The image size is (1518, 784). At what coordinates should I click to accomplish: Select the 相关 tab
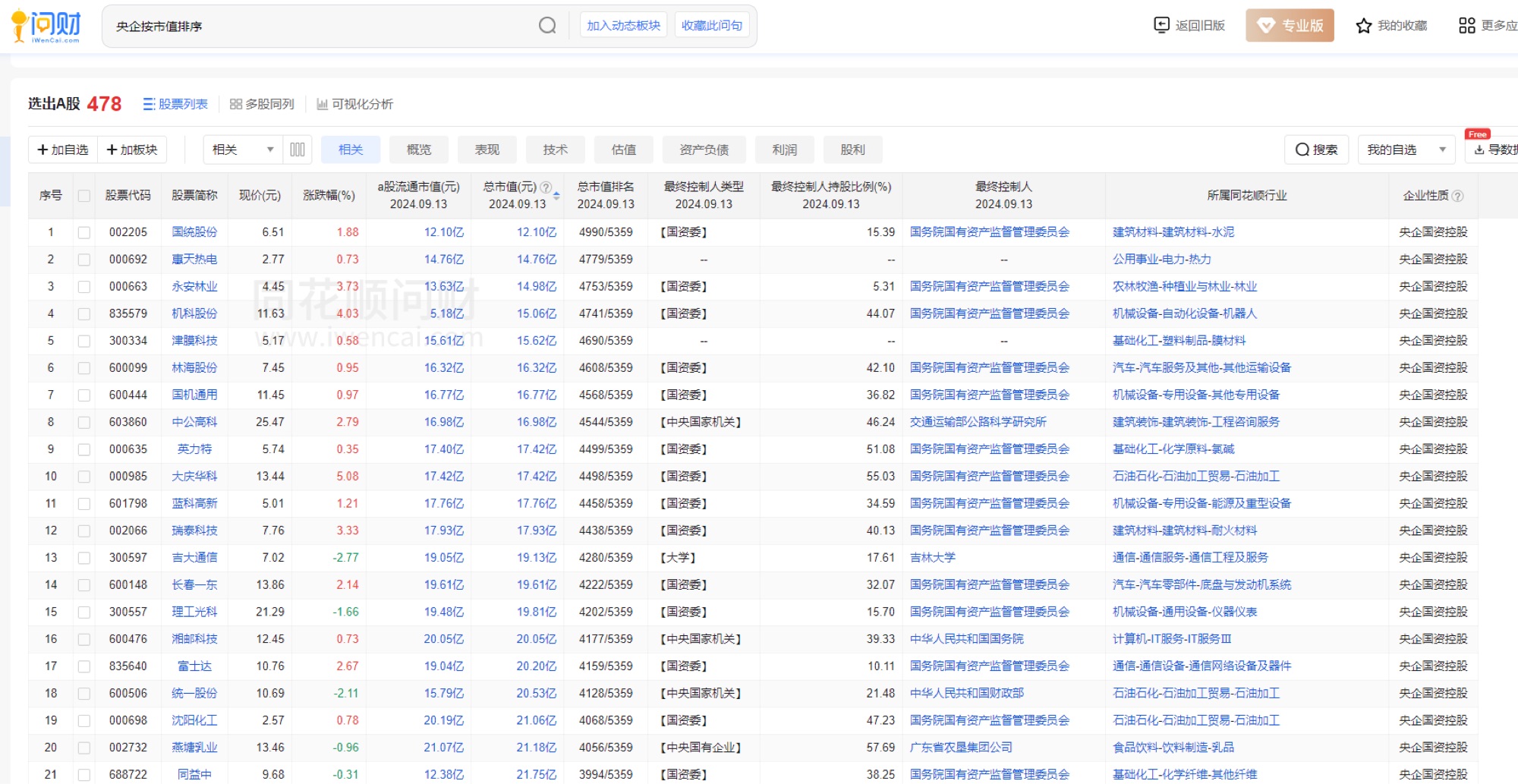[351, 150]
